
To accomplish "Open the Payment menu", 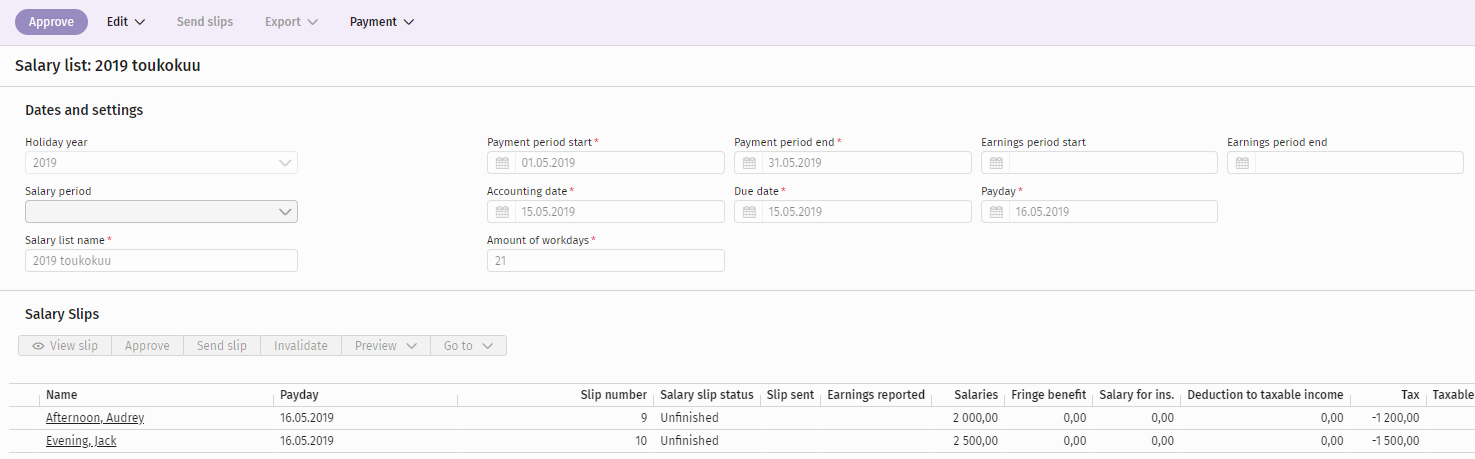I will [381, 22].
